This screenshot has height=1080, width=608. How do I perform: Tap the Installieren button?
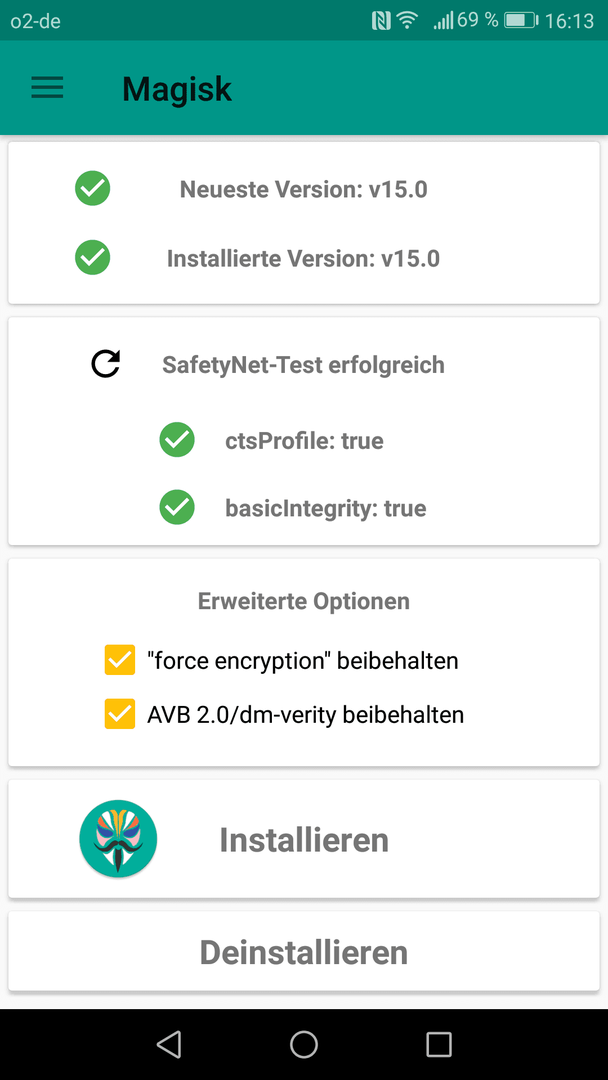pos(304,839)
